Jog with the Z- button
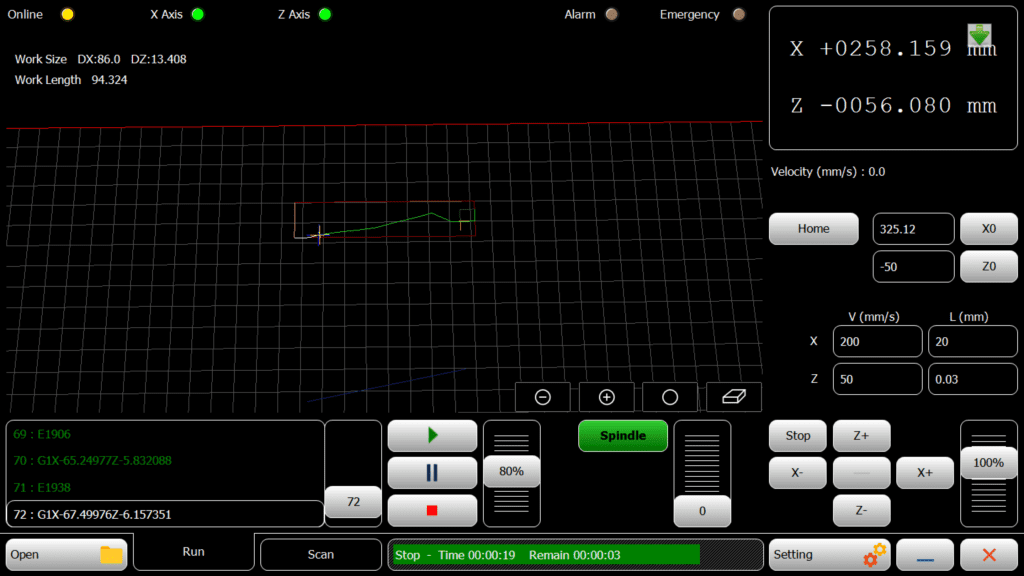The image size is (1024, 576). (x=861, y=510)
